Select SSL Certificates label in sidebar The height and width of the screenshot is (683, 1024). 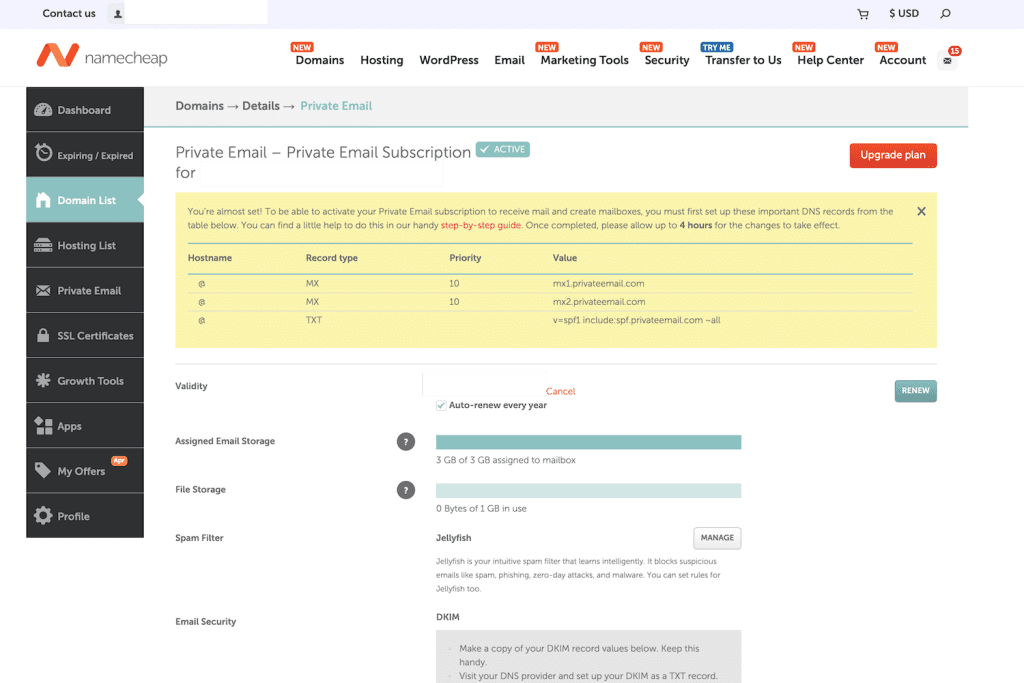pyautogui.click(x=95, y=336)
